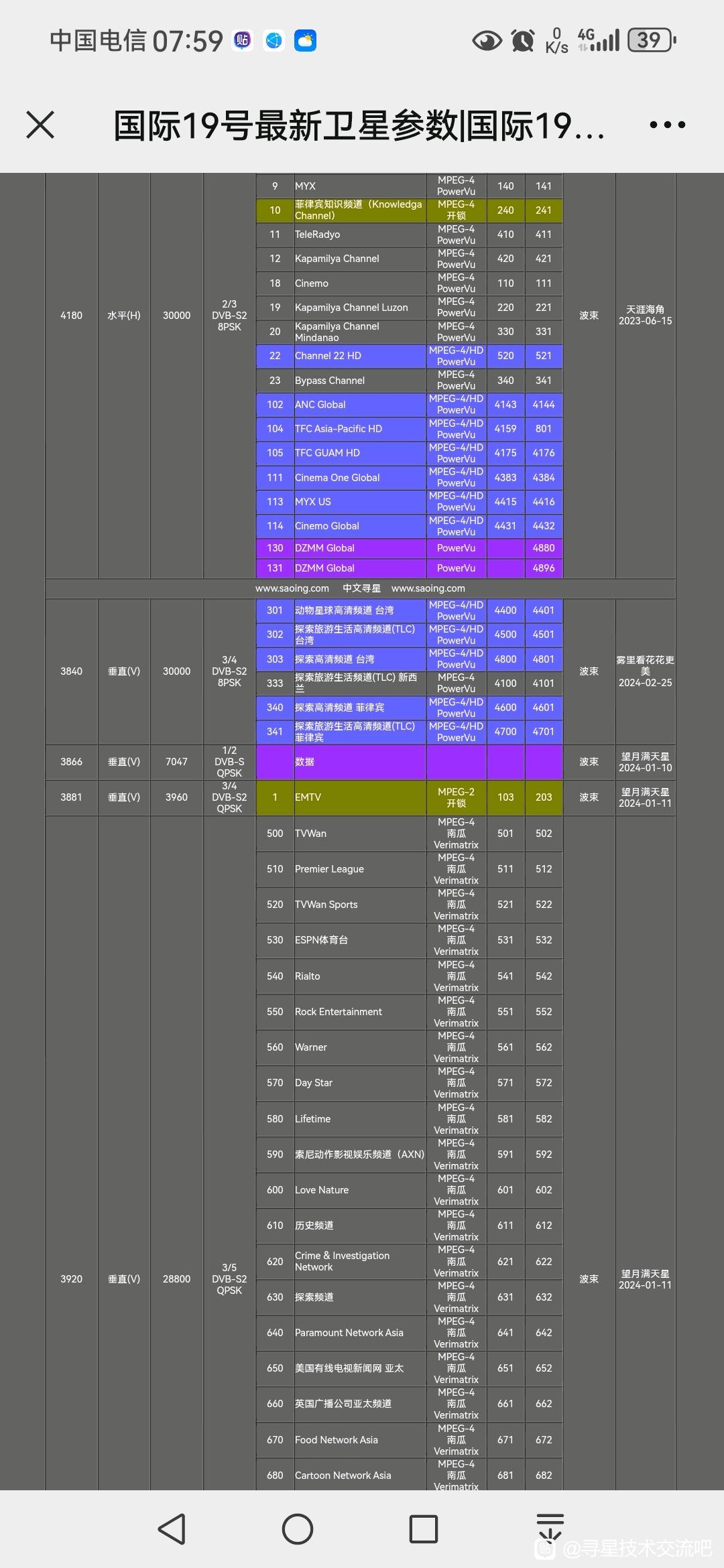Select the Food Network Asia channel
724x1568 pixels.
coord(337,1440)
